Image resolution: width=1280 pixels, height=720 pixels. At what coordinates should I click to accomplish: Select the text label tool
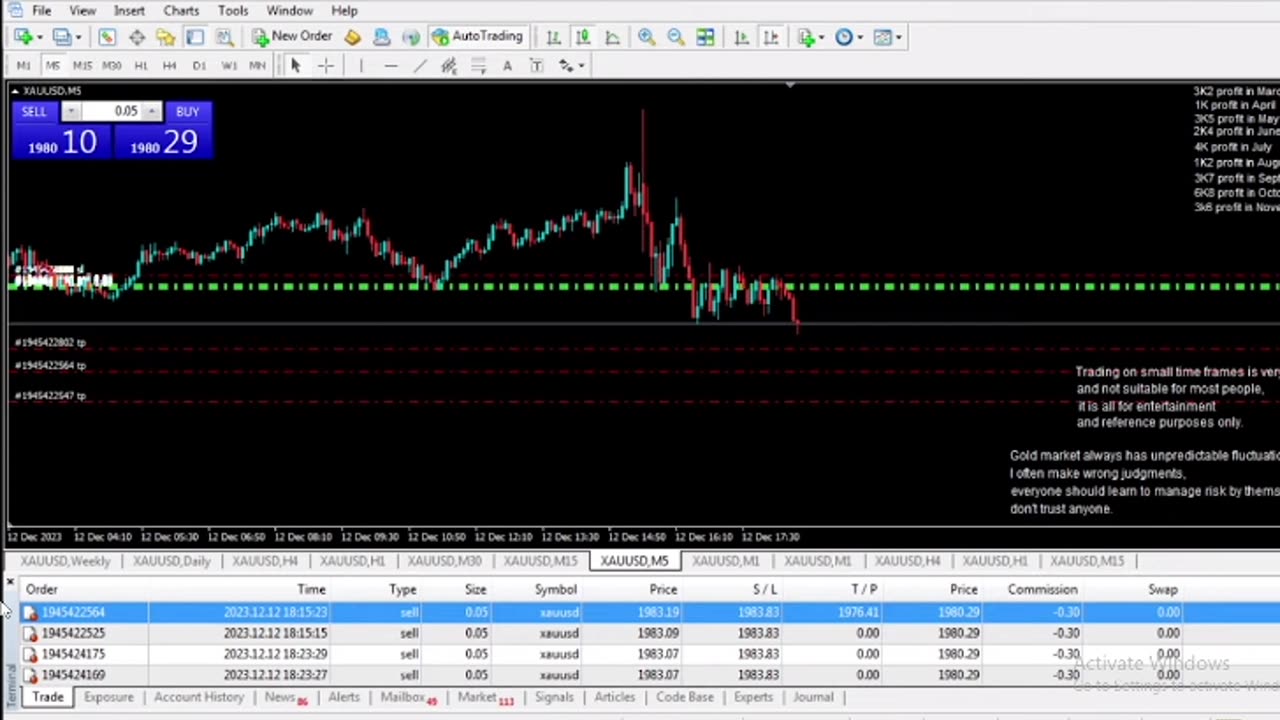[x=536, y=66]
